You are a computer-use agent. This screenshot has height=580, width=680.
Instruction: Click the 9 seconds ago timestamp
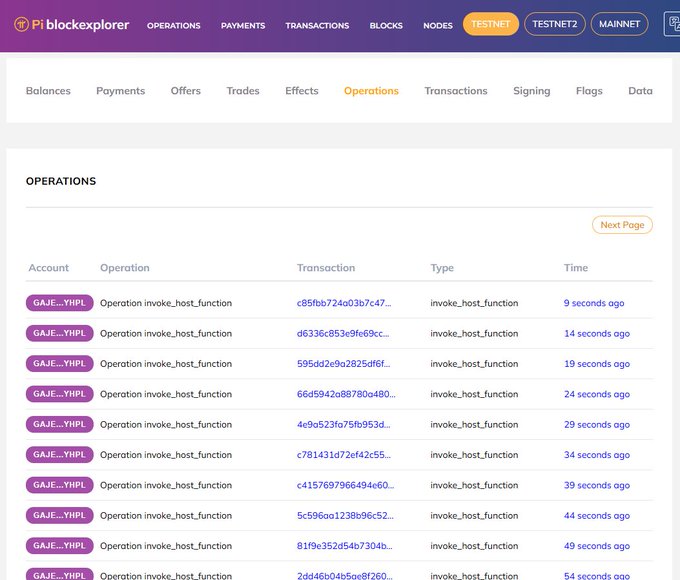coord(594,303)
